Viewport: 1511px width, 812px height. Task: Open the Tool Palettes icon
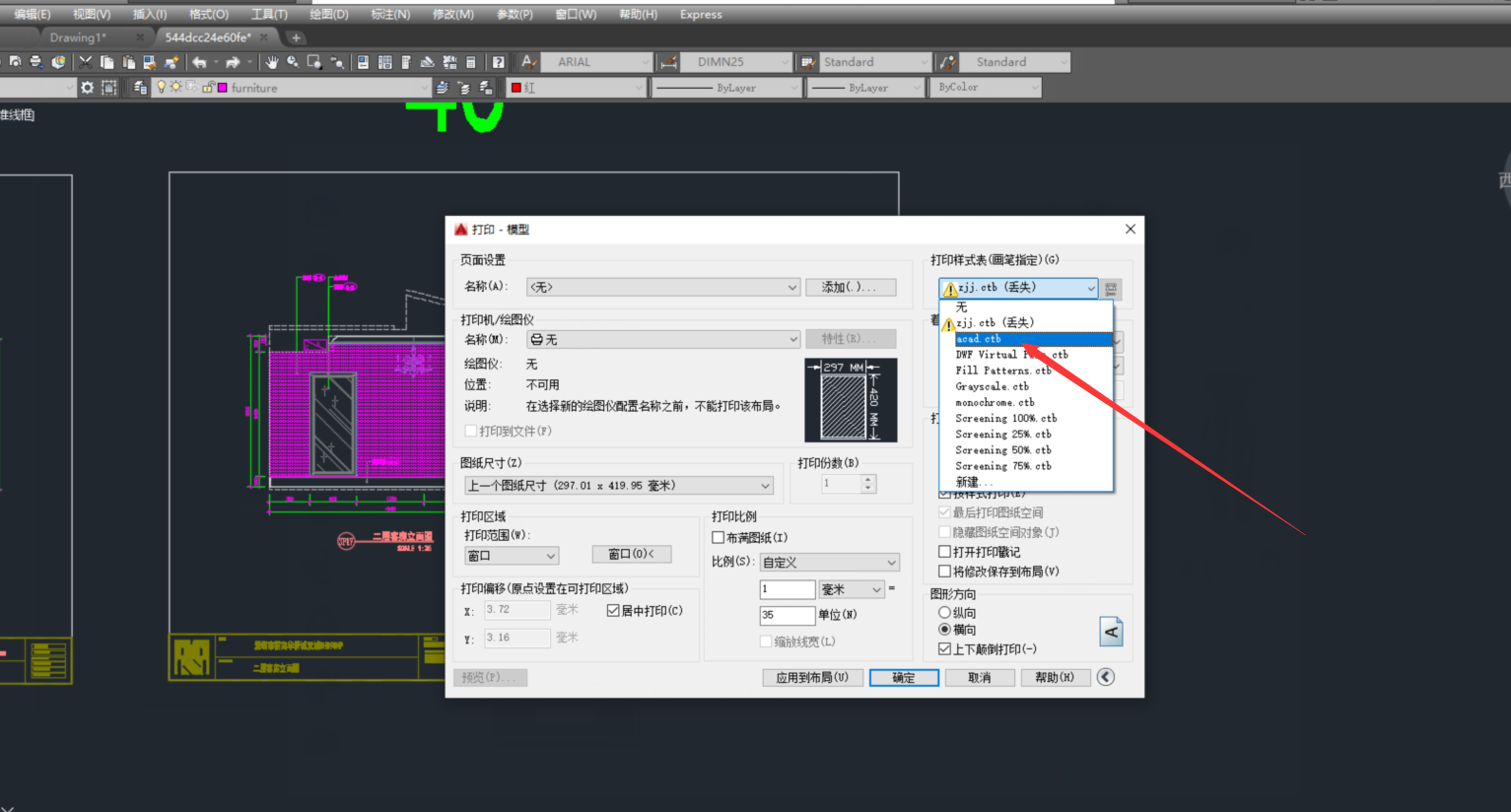405,61
